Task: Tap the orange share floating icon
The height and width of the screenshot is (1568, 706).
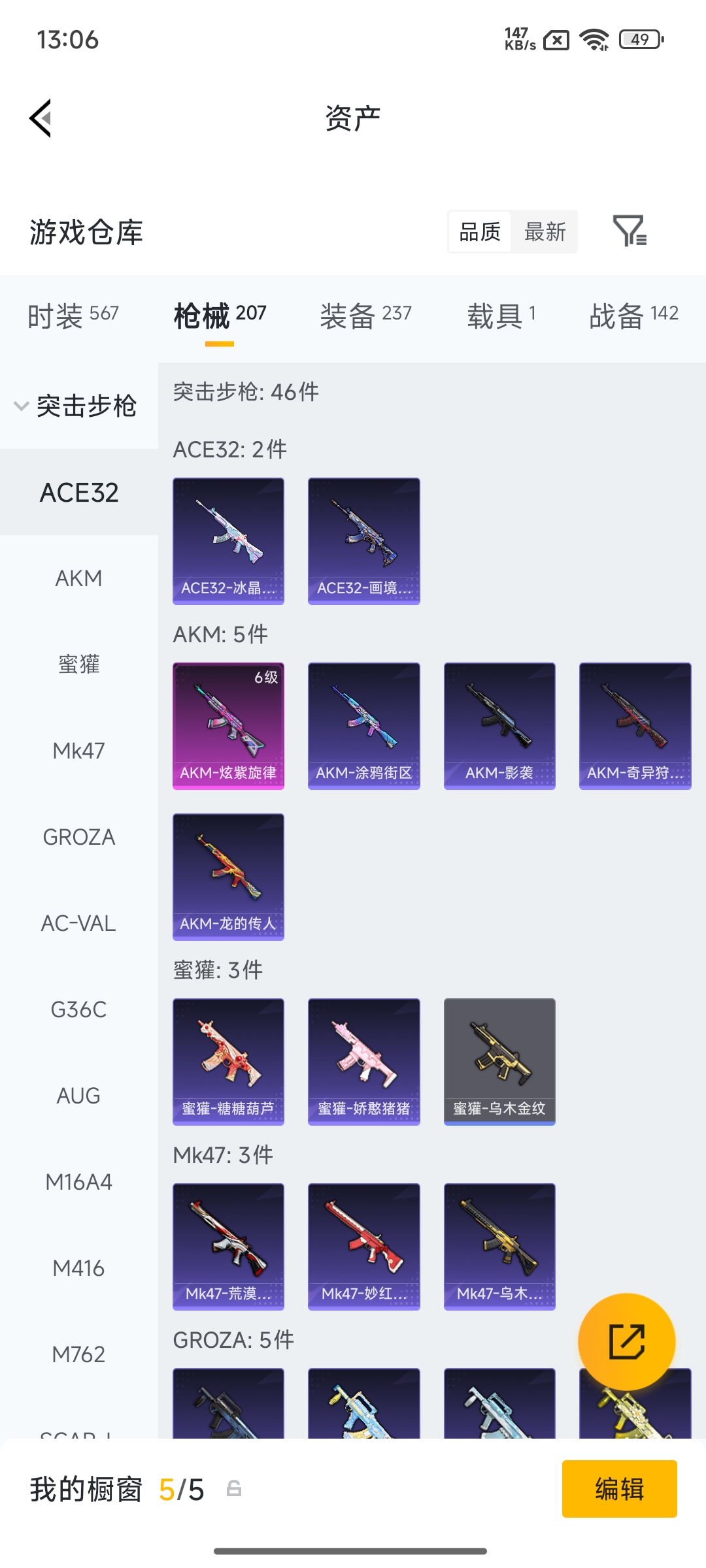Action: 626,1342
